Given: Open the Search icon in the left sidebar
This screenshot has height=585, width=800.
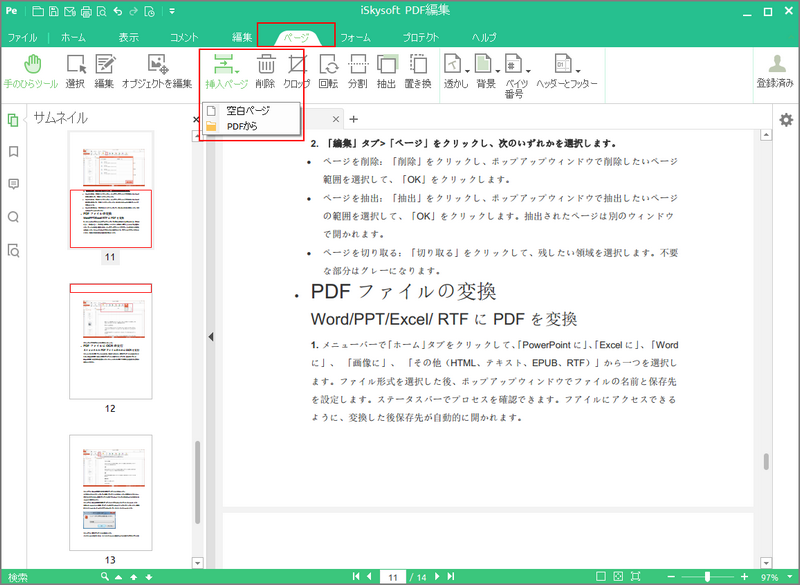Looking at the screenshot, I should [x=12, y=213].
